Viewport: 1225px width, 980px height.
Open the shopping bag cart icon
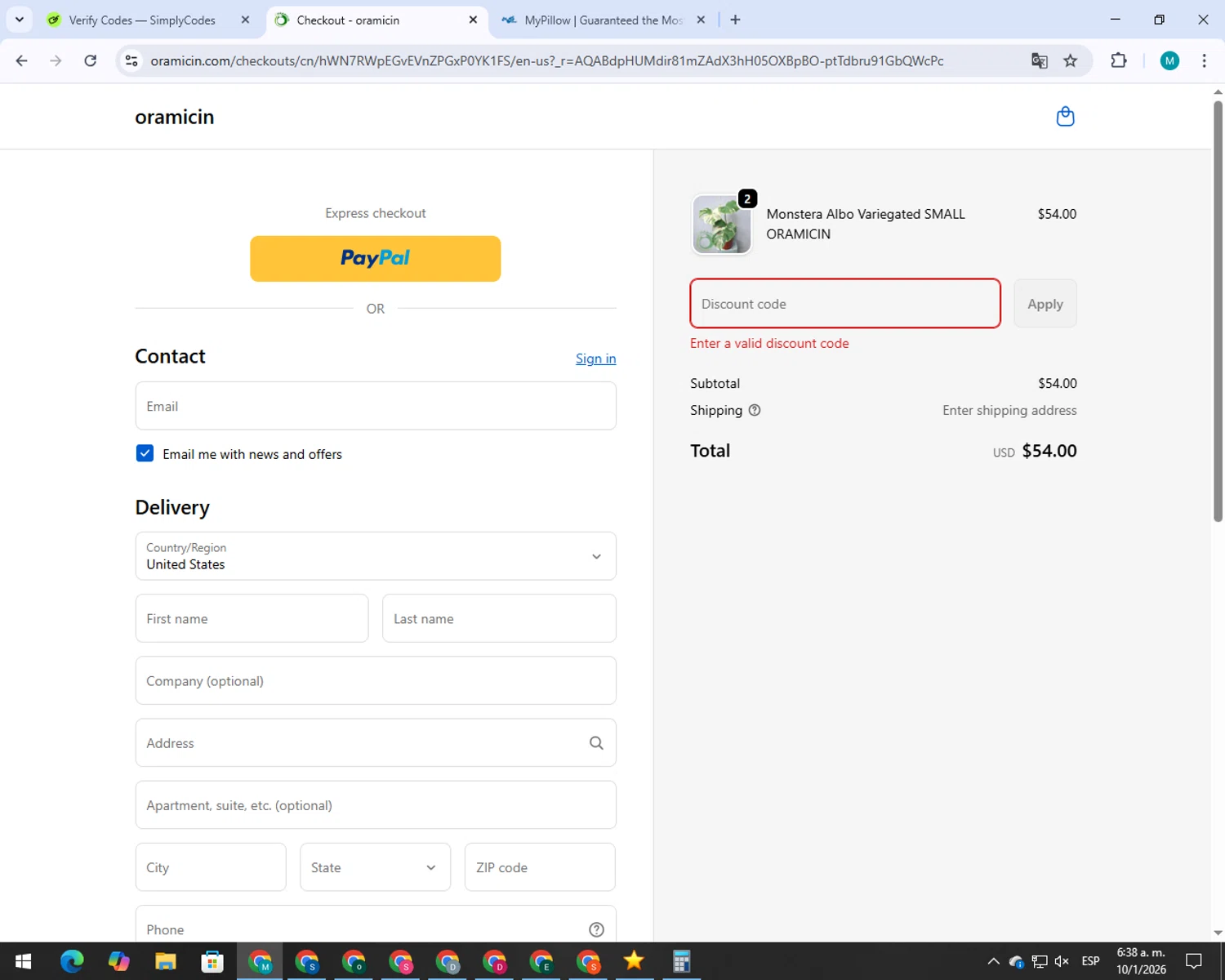point(1065,117)
